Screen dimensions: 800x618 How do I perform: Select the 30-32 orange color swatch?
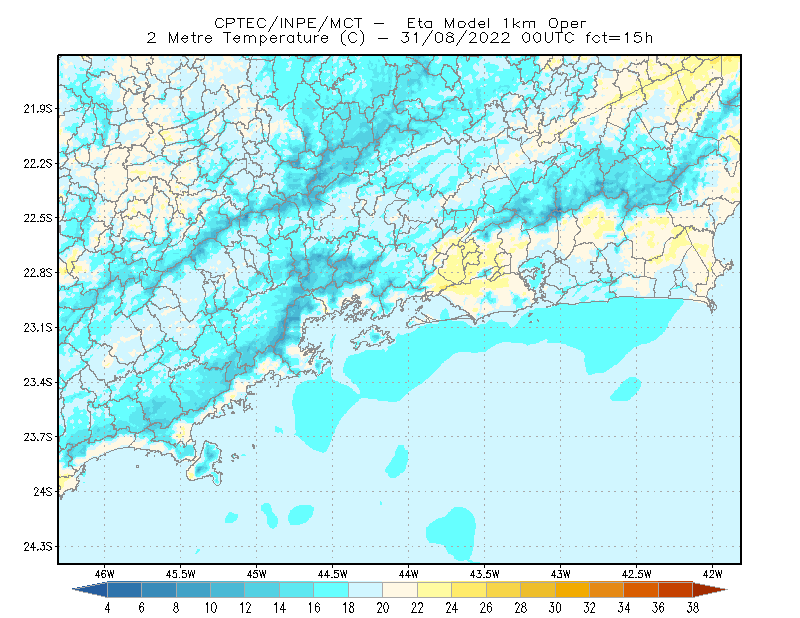(572, 590)
